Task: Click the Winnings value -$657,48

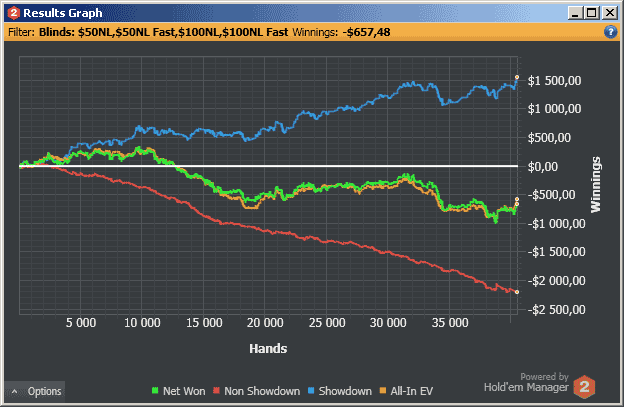Action: pos(367,32)
